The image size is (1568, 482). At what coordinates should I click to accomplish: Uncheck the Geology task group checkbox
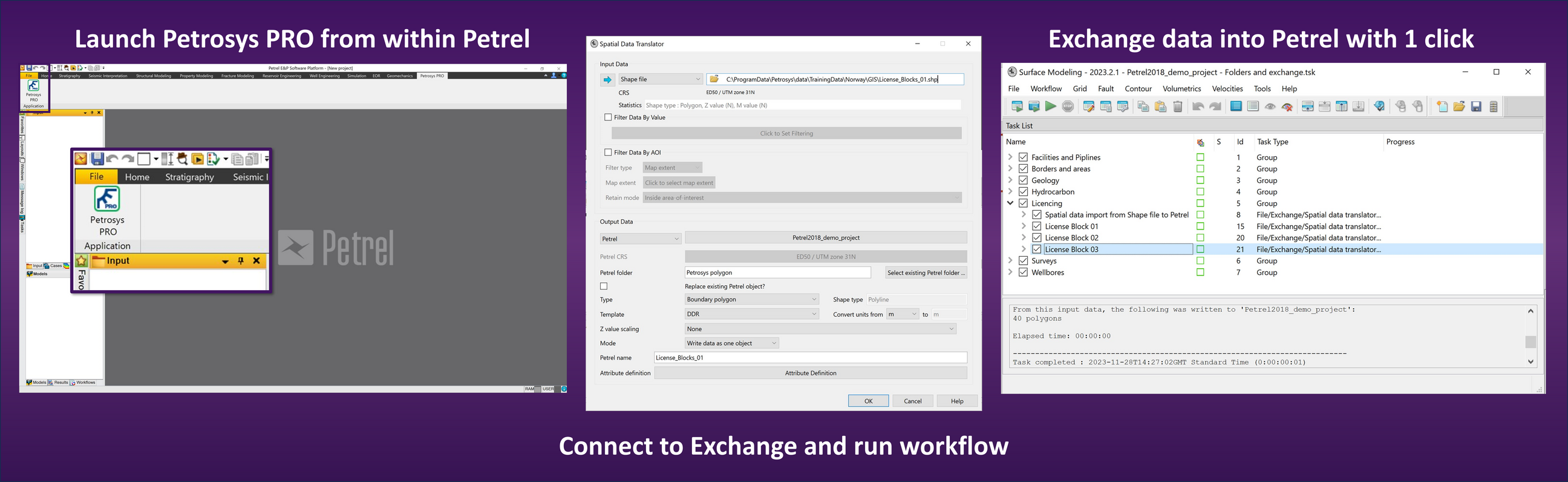point(1023,180)
